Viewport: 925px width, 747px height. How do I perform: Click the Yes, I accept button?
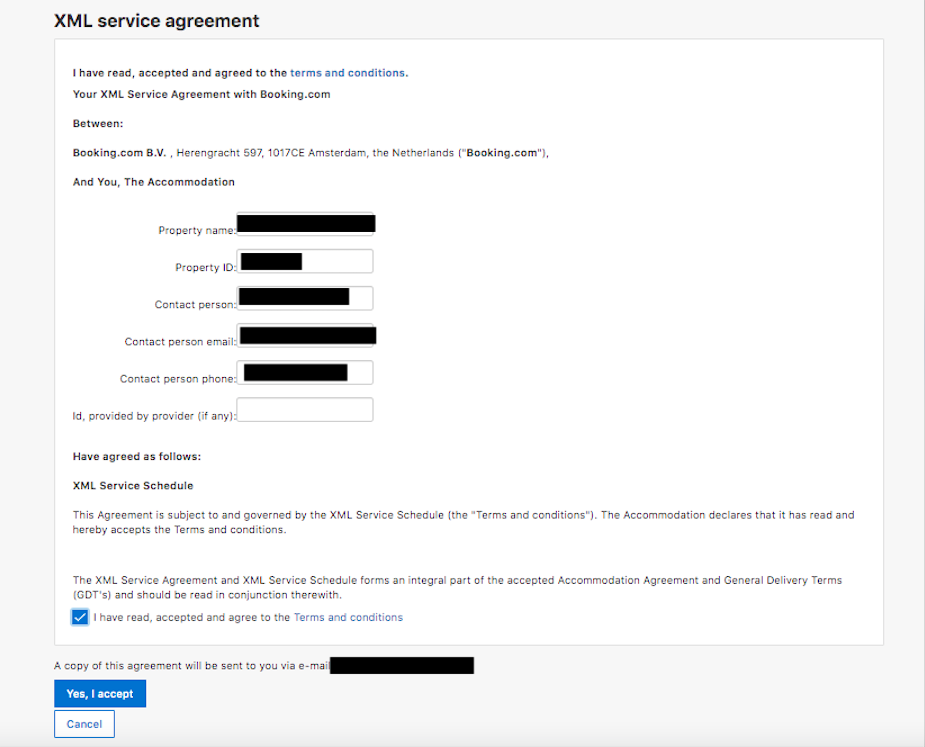(100, 694)
